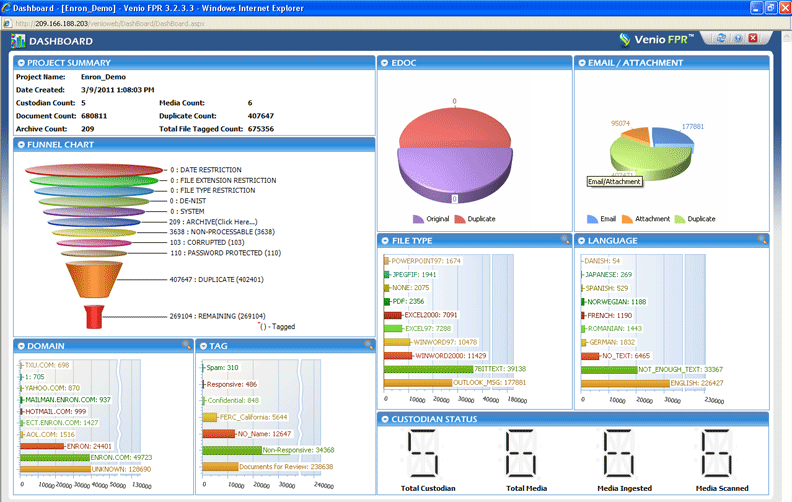Click the Total Media digit display
Viewport: 792px width, 502px height.
point(521,453)
